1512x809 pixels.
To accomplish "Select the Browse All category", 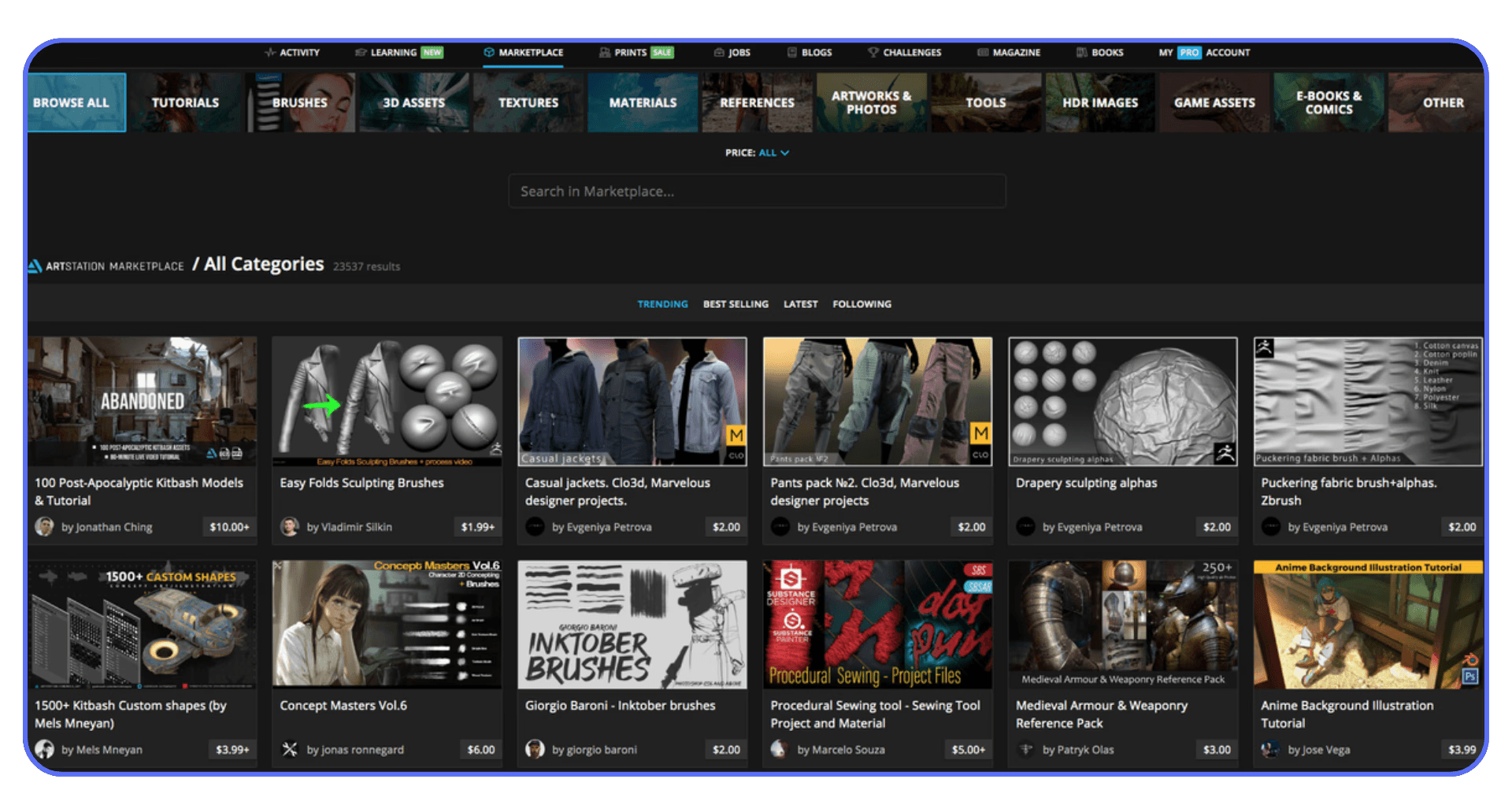I will click(76, 102).
